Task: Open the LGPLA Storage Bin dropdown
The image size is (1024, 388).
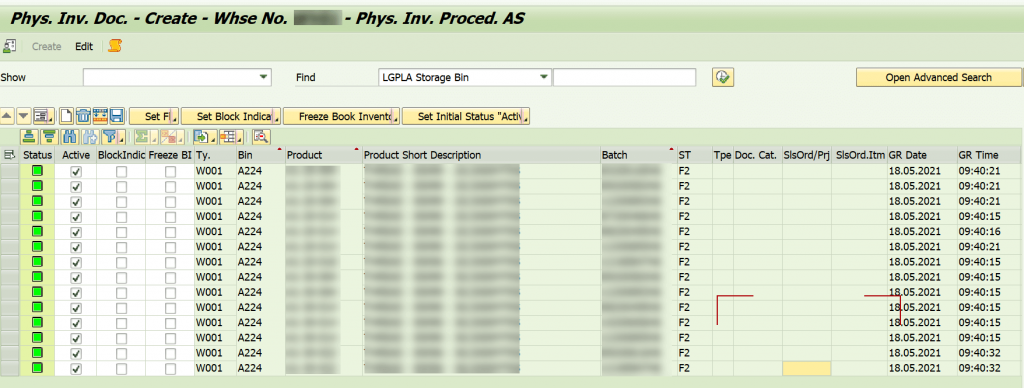Action: click(x=544, y=77)
